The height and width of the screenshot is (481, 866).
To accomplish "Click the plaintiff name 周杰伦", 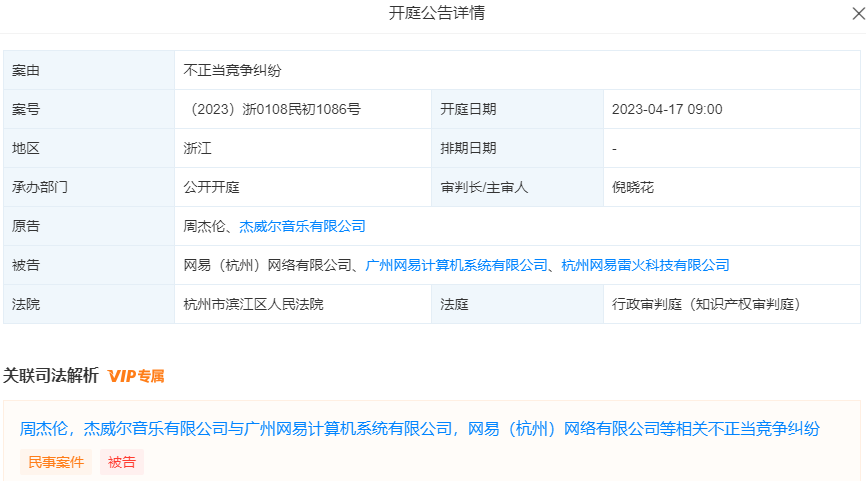I will pyautogui.click(x=205, y=226).
